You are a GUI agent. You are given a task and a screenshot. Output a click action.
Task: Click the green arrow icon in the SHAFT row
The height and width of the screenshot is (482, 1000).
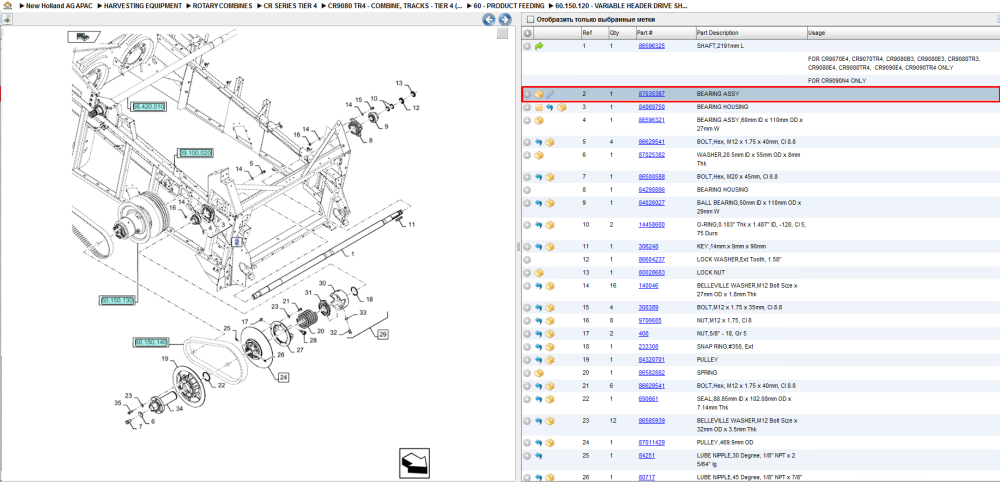click(x=539, y=46)
